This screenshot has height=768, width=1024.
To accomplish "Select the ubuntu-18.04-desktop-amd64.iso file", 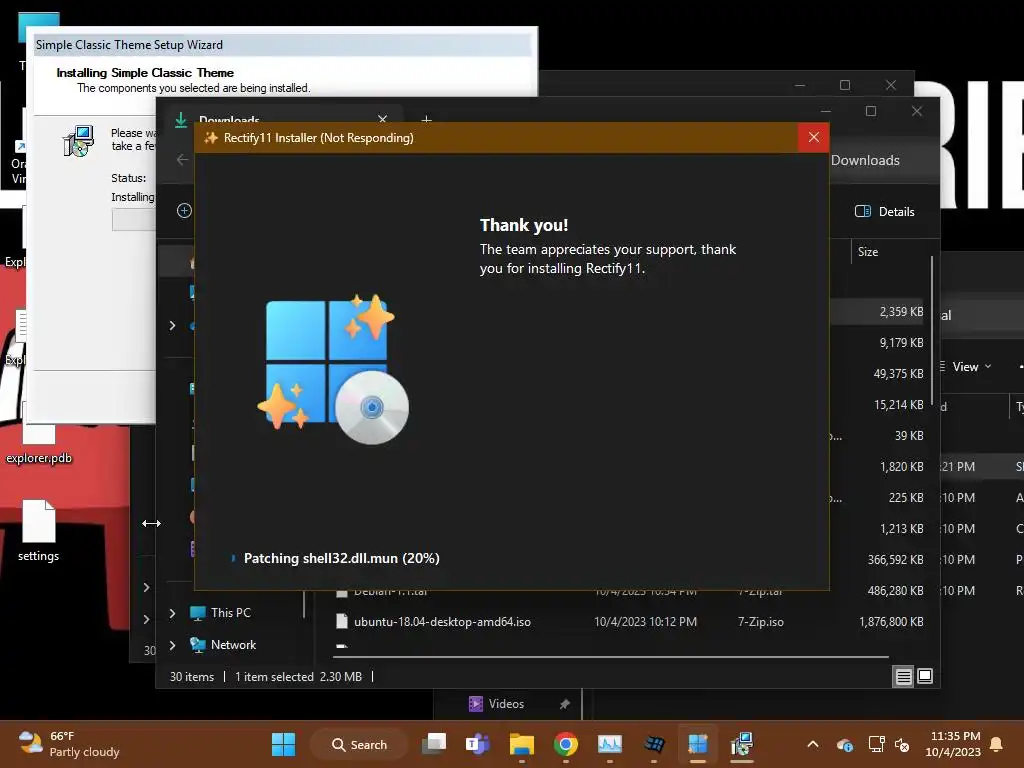I will (442, 622).
